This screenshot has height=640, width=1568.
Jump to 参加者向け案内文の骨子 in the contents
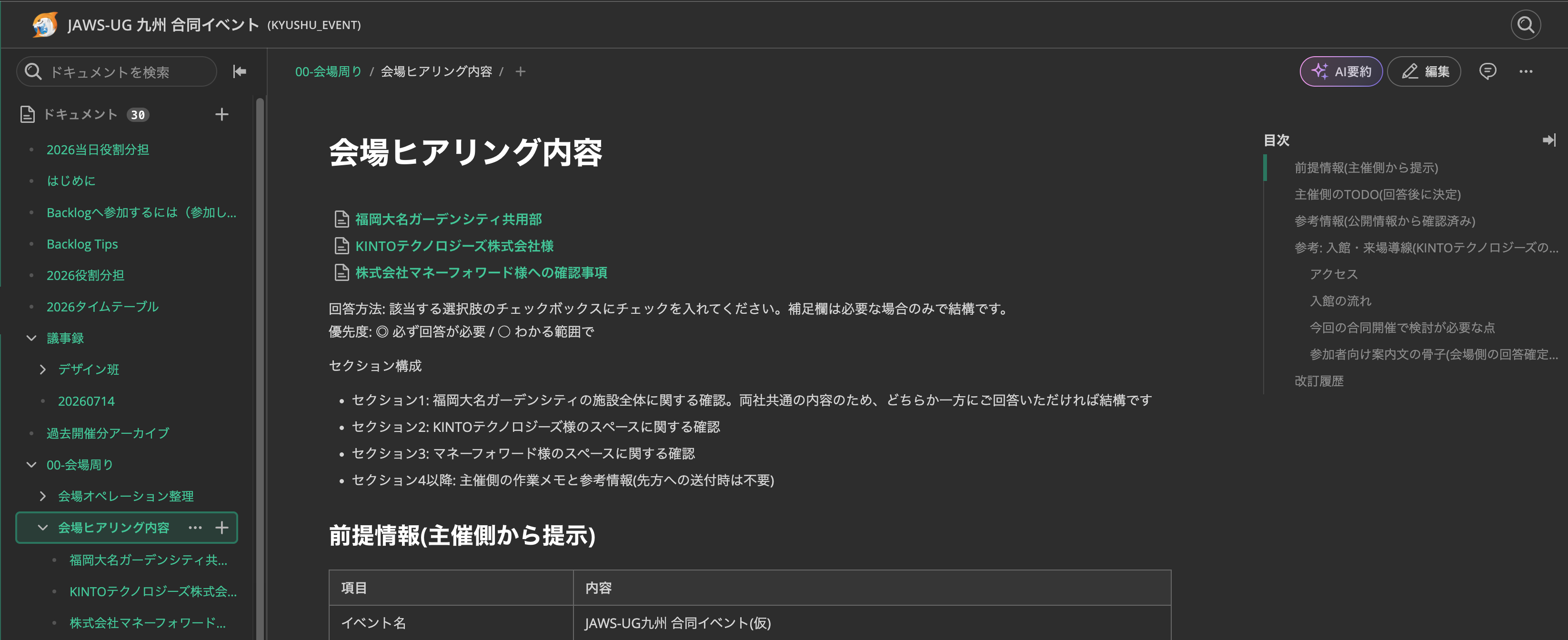tap(1434, 354)
